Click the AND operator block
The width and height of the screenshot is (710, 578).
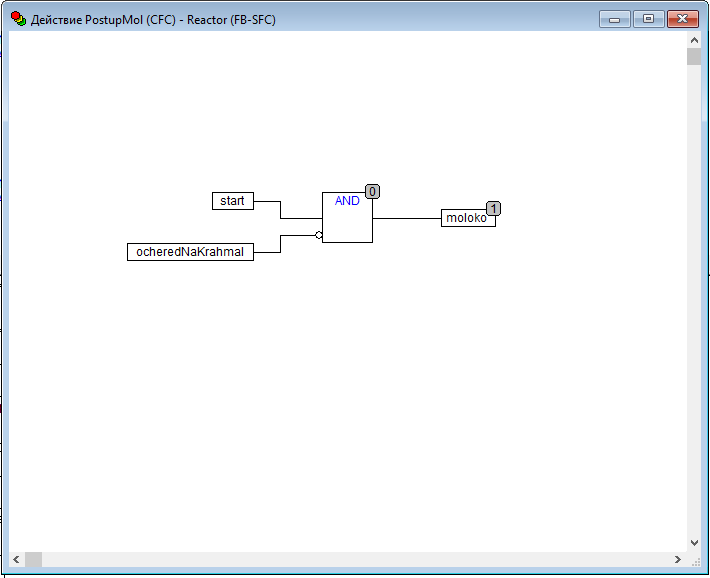click(x=347, y=217)
